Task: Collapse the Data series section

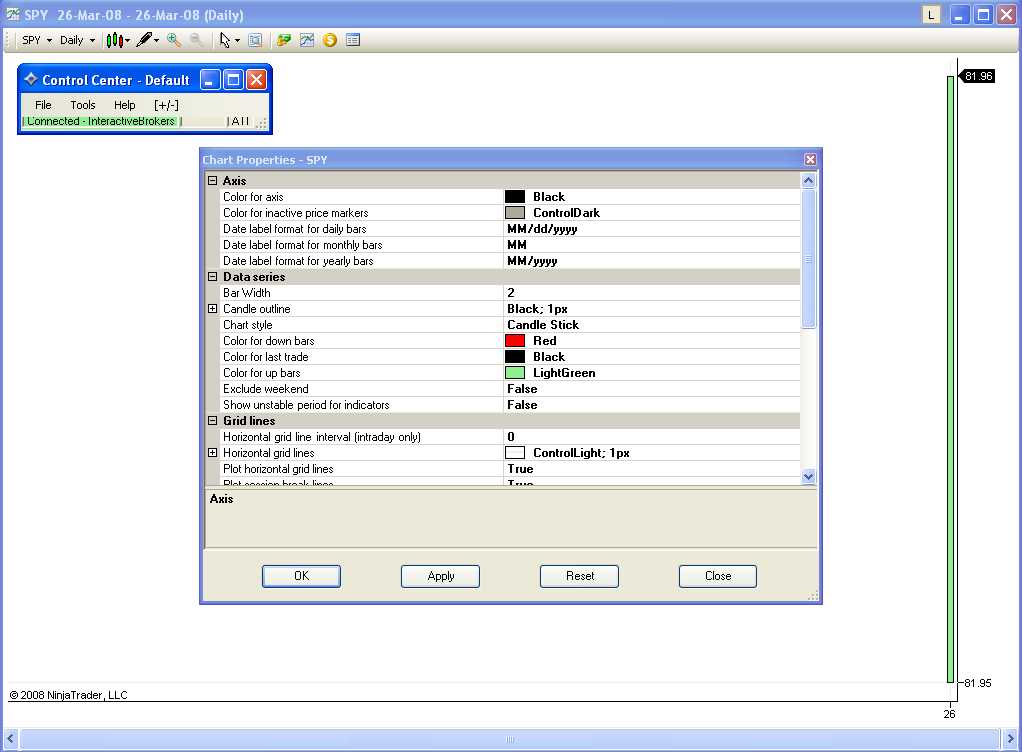Action: (212, 276)
